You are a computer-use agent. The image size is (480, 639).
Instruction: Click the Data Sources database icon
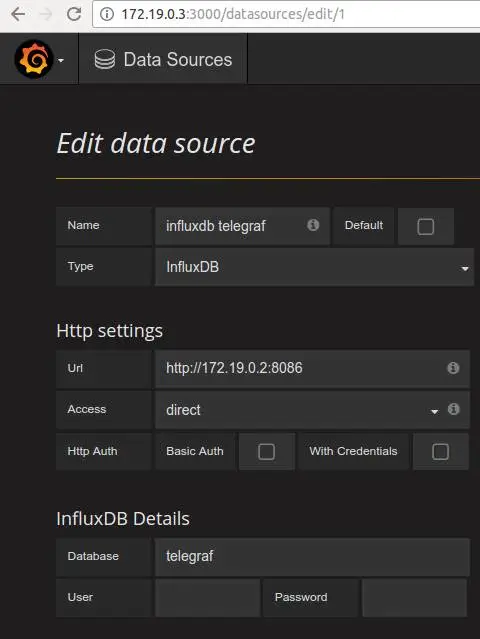pos(105,59)
